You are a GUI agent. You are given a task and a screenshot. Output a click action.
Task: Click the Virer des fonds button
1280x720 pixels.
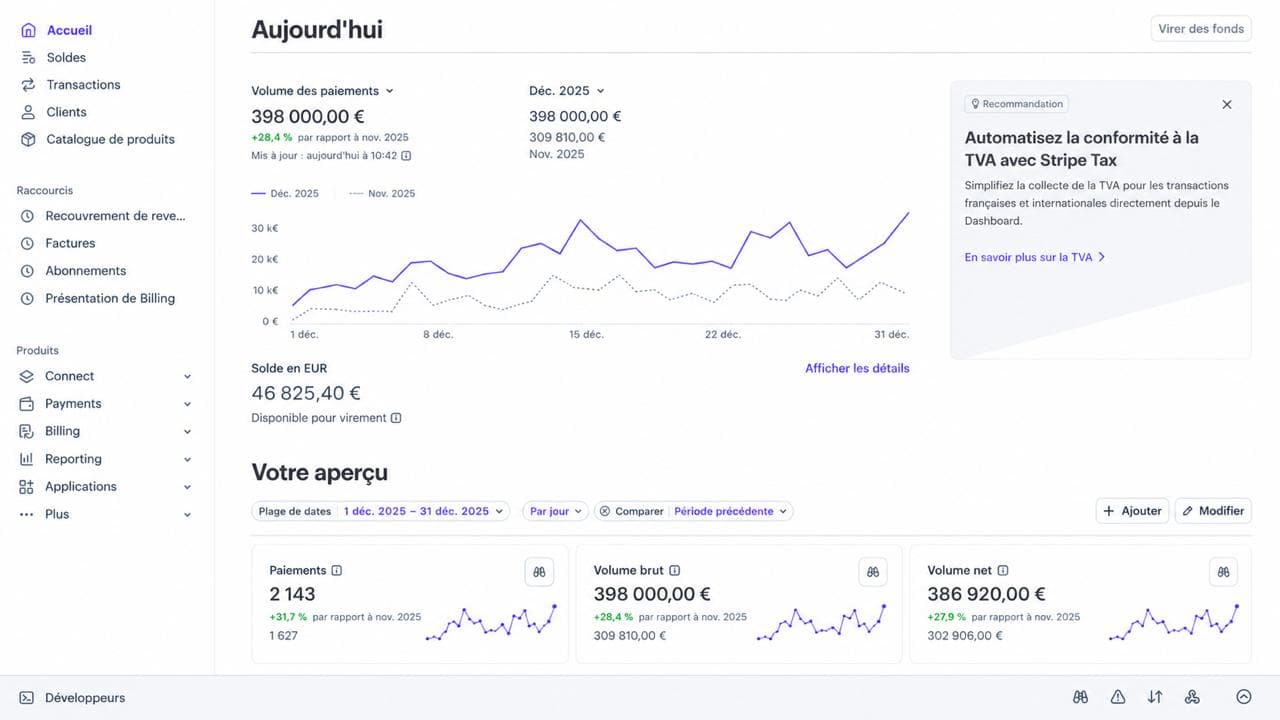point(1201,29)
